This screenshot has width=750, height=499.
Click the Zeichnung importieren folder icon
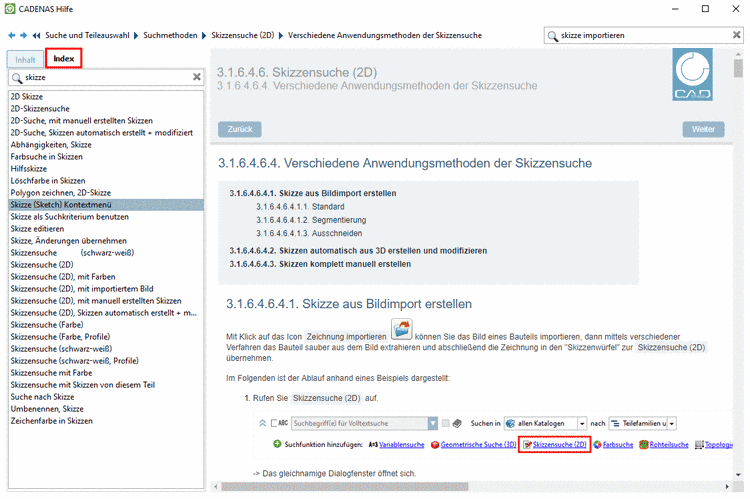click(402, 329)
